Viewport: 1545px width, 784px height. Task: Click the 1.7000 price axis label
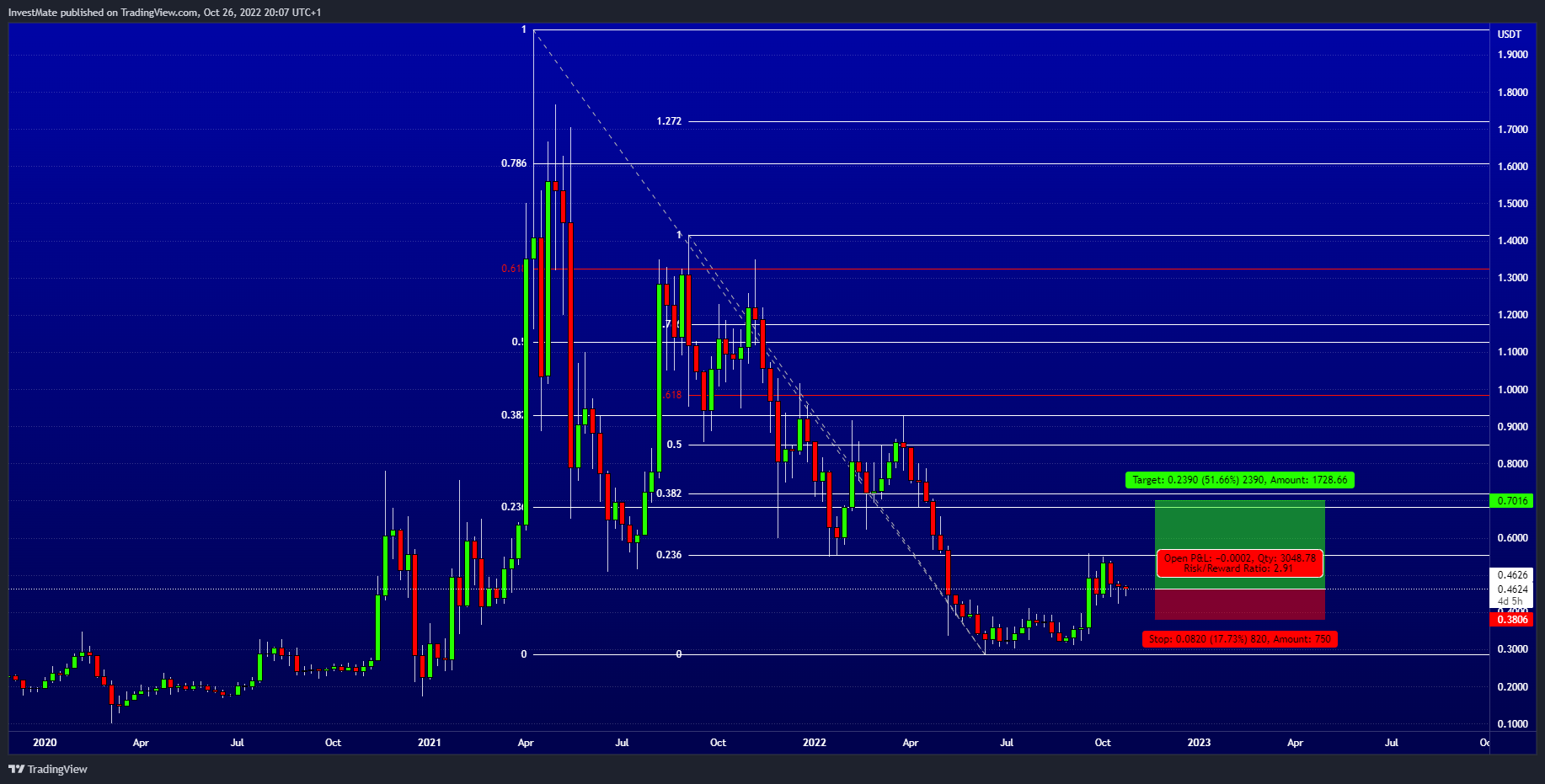tap(1512, 130)
